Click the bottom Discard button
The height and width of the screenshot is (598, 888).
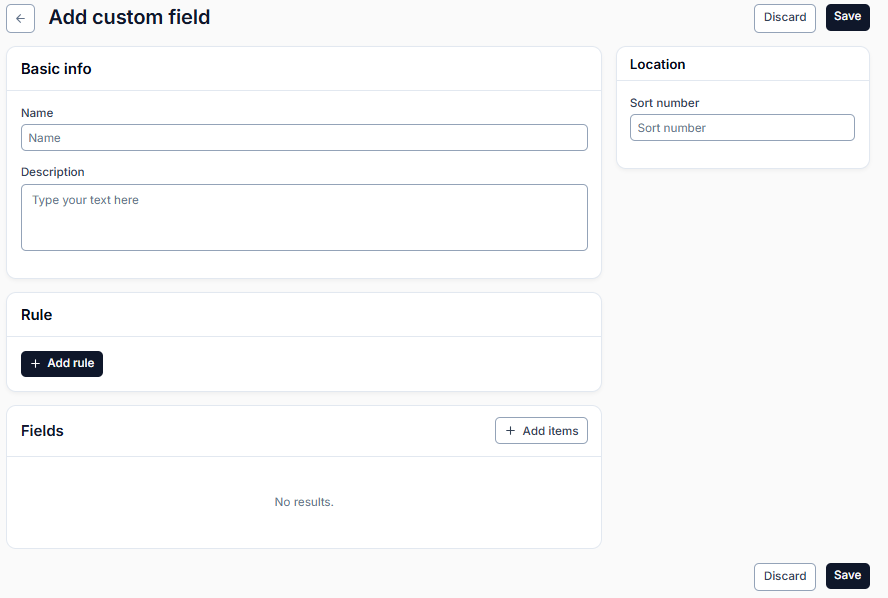point(784,576)
